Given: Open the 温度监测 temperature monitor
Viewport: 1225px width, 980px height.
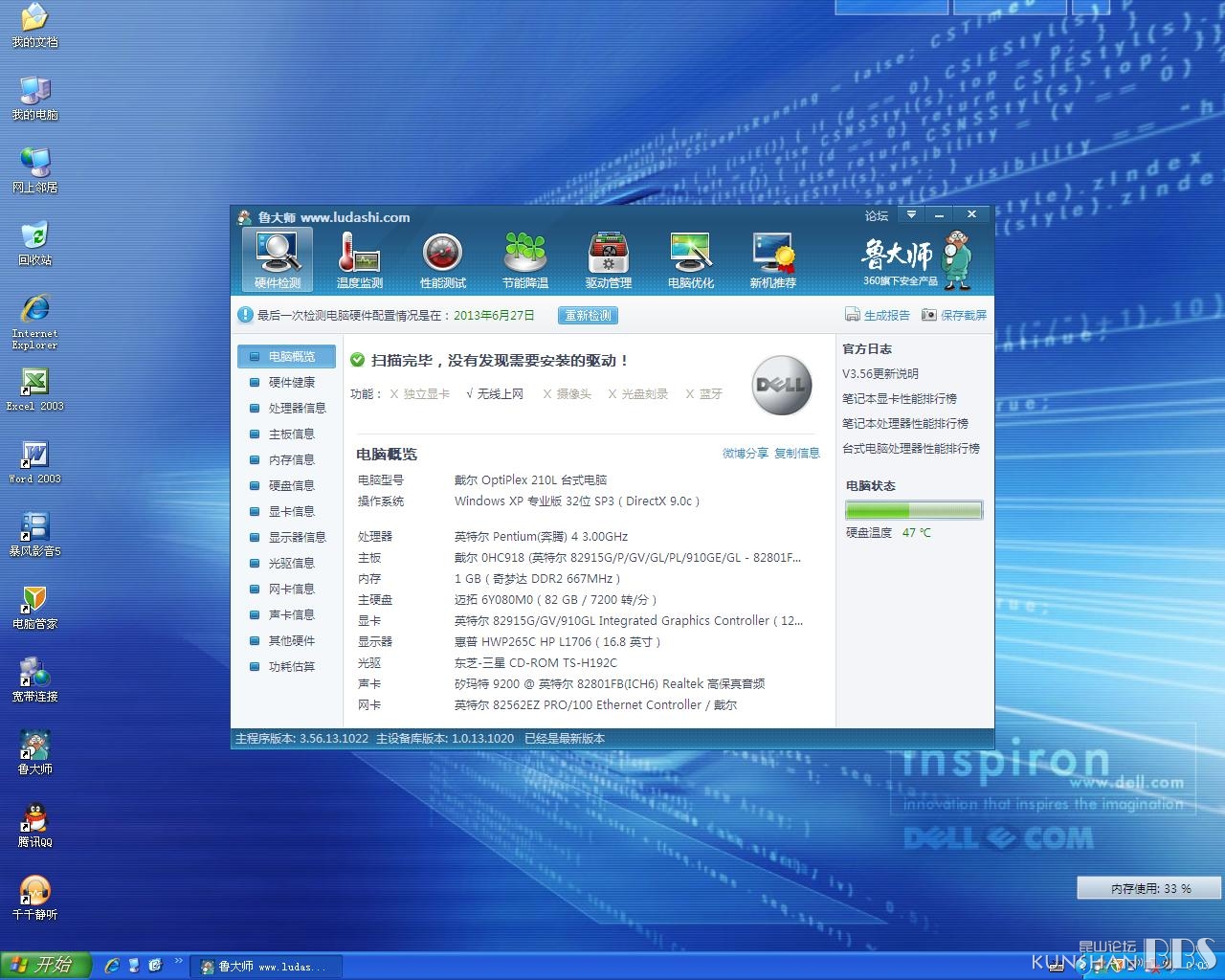Looking at the screenshot, I should click(360, 259).
